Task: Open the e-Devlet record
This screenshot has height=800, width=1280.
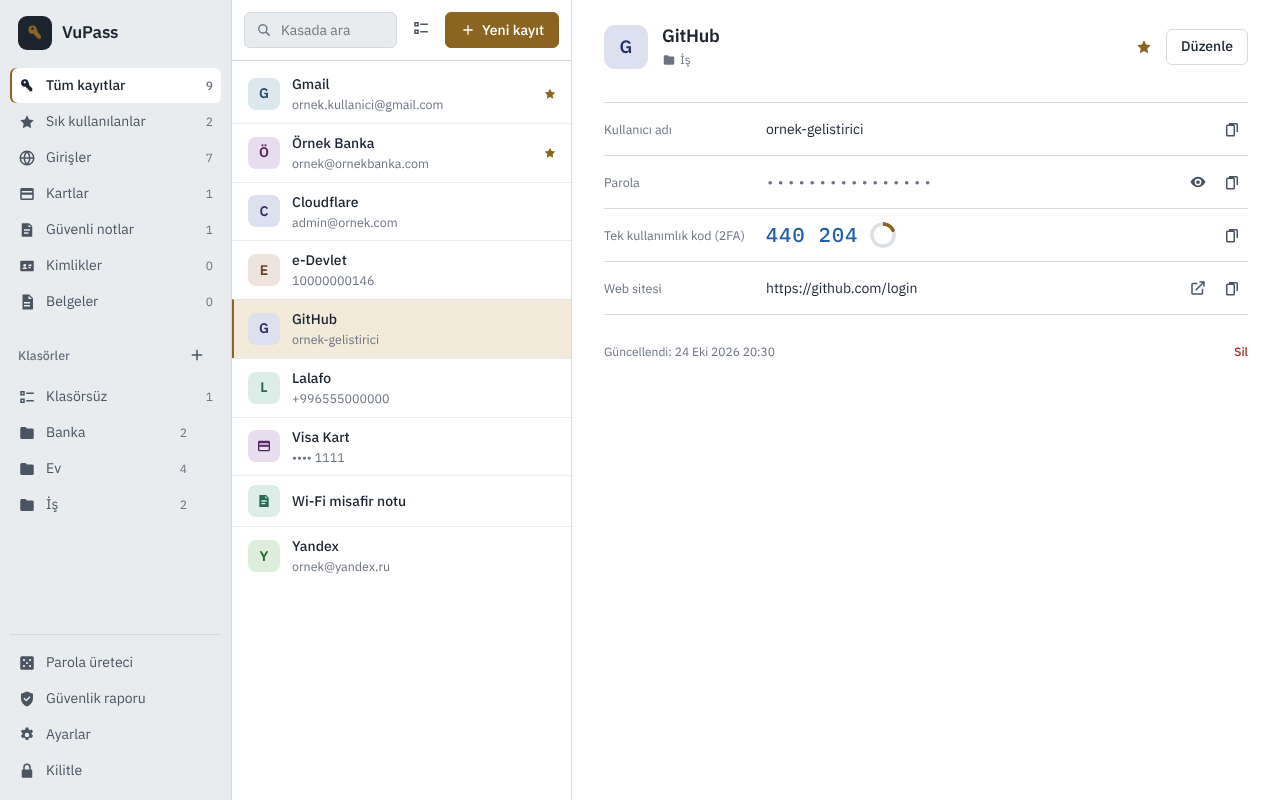Action: tap(401, 270)
